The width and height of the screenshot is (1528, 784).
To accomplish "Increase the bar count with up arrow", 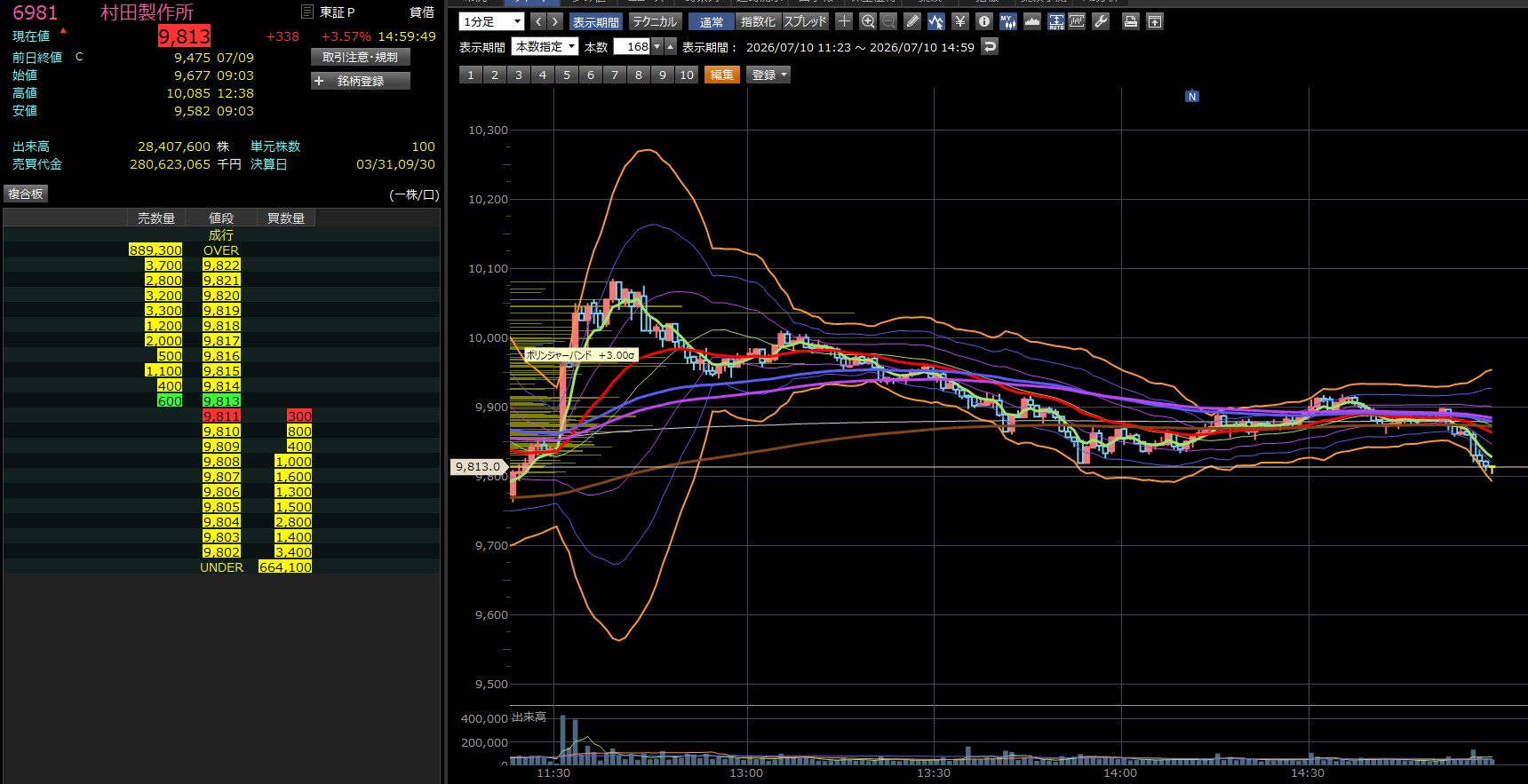I will click(671, 47).
